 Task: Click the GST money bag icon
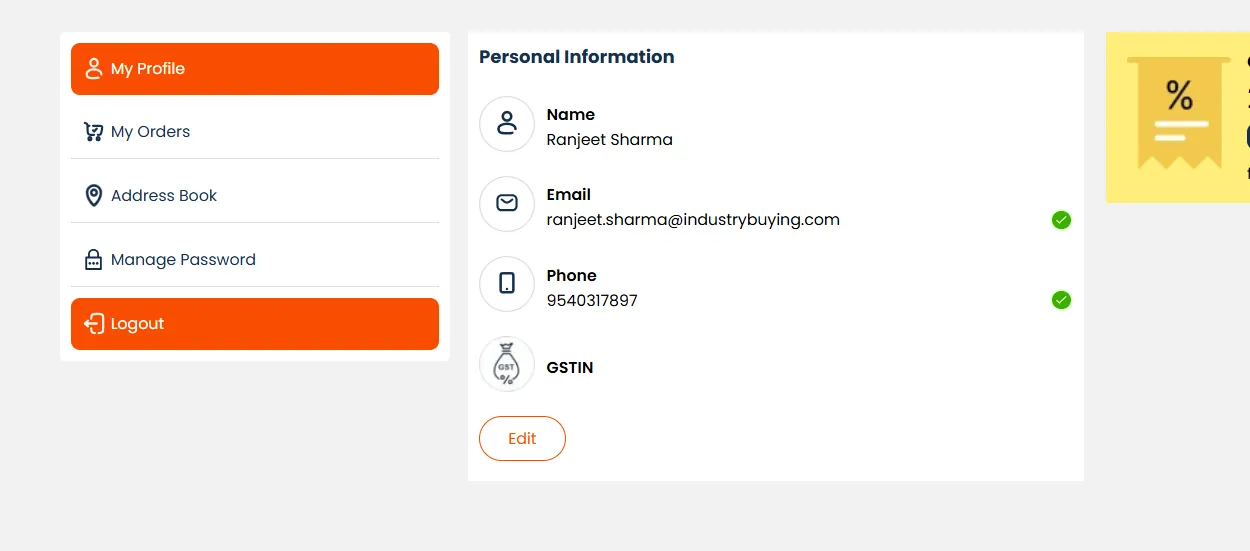click(x=507, y=364)
